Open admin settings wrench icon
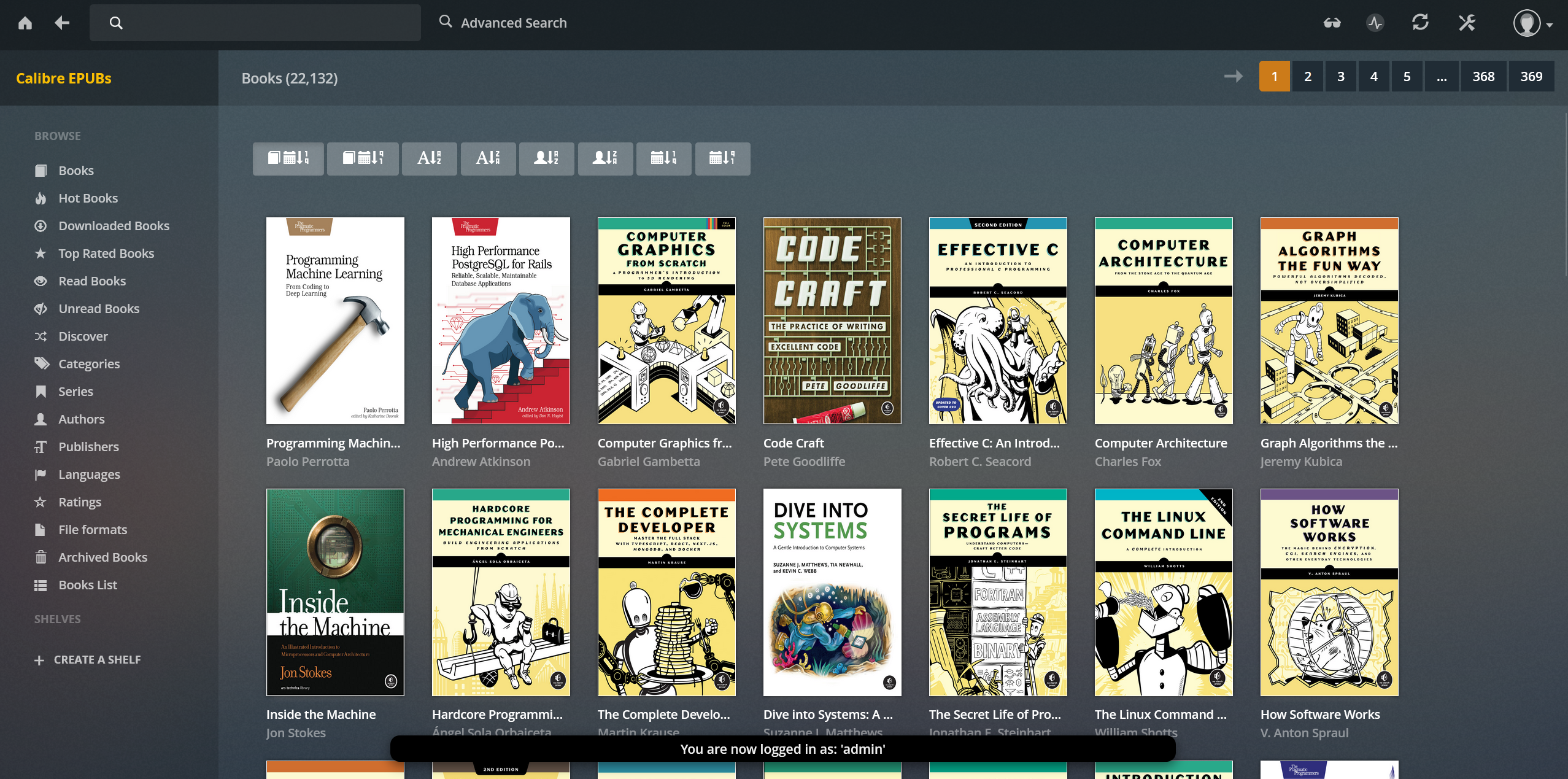 click(x=1467, y=23)
